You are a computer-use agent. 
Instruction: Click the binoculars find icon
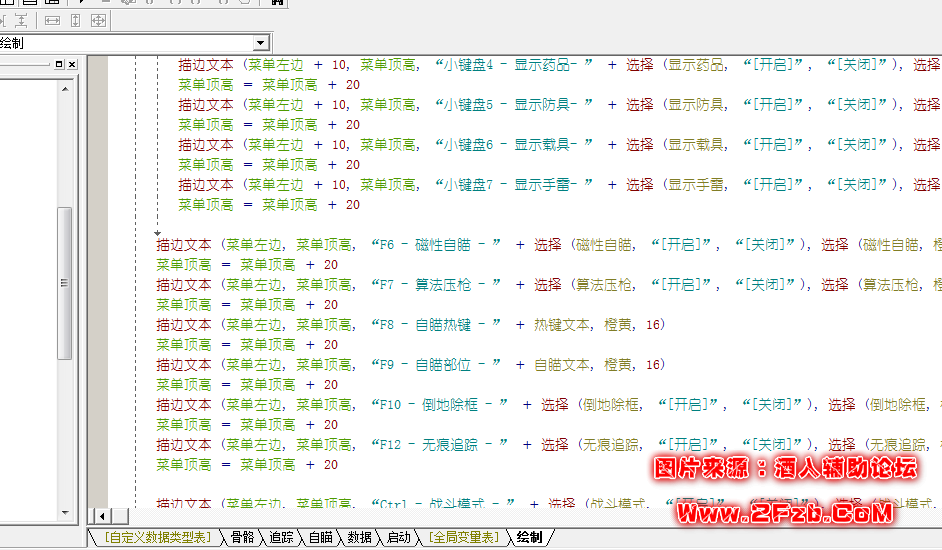coord(276,3)
